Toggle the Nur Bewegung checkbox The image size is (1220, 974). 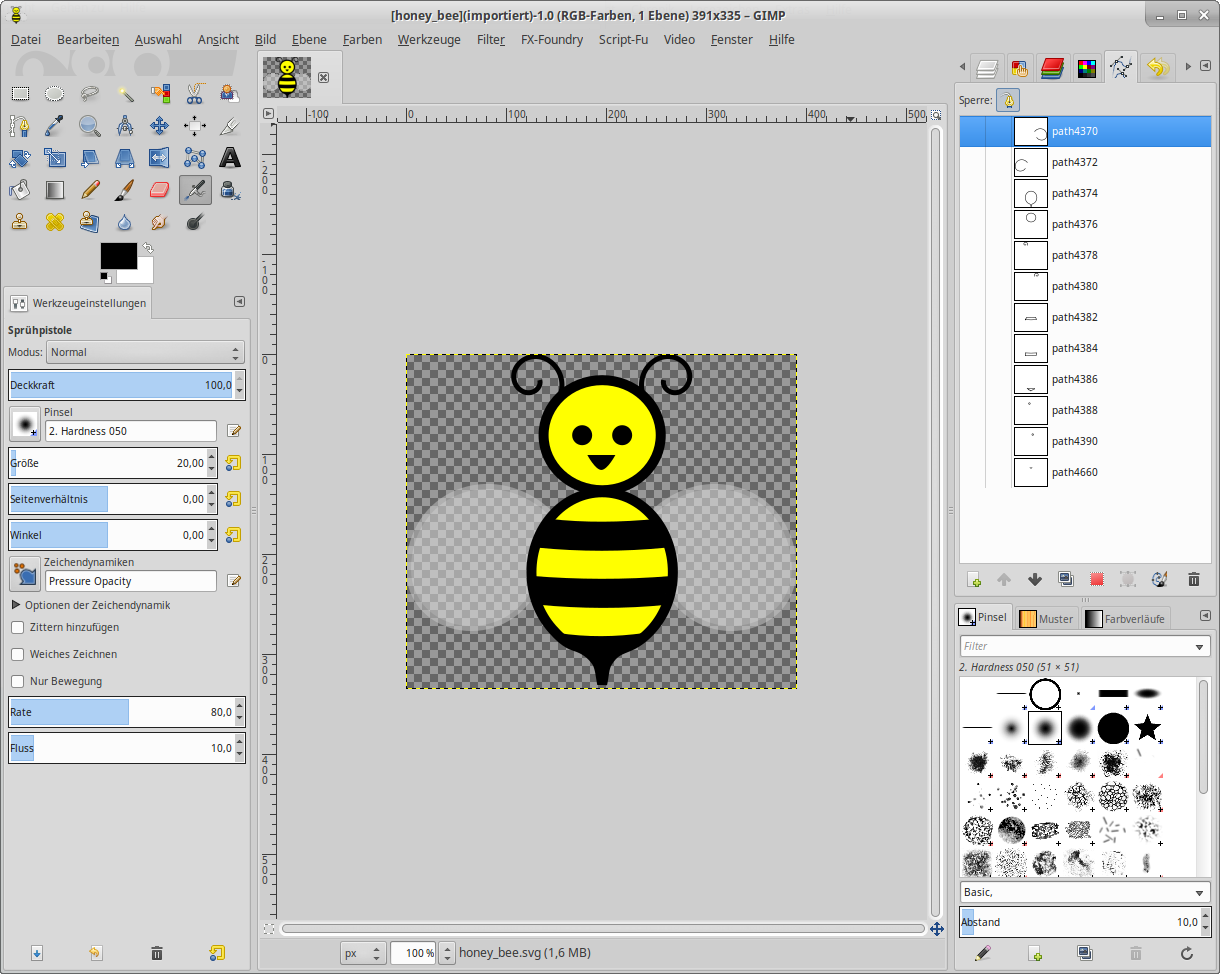pos(18,681)
